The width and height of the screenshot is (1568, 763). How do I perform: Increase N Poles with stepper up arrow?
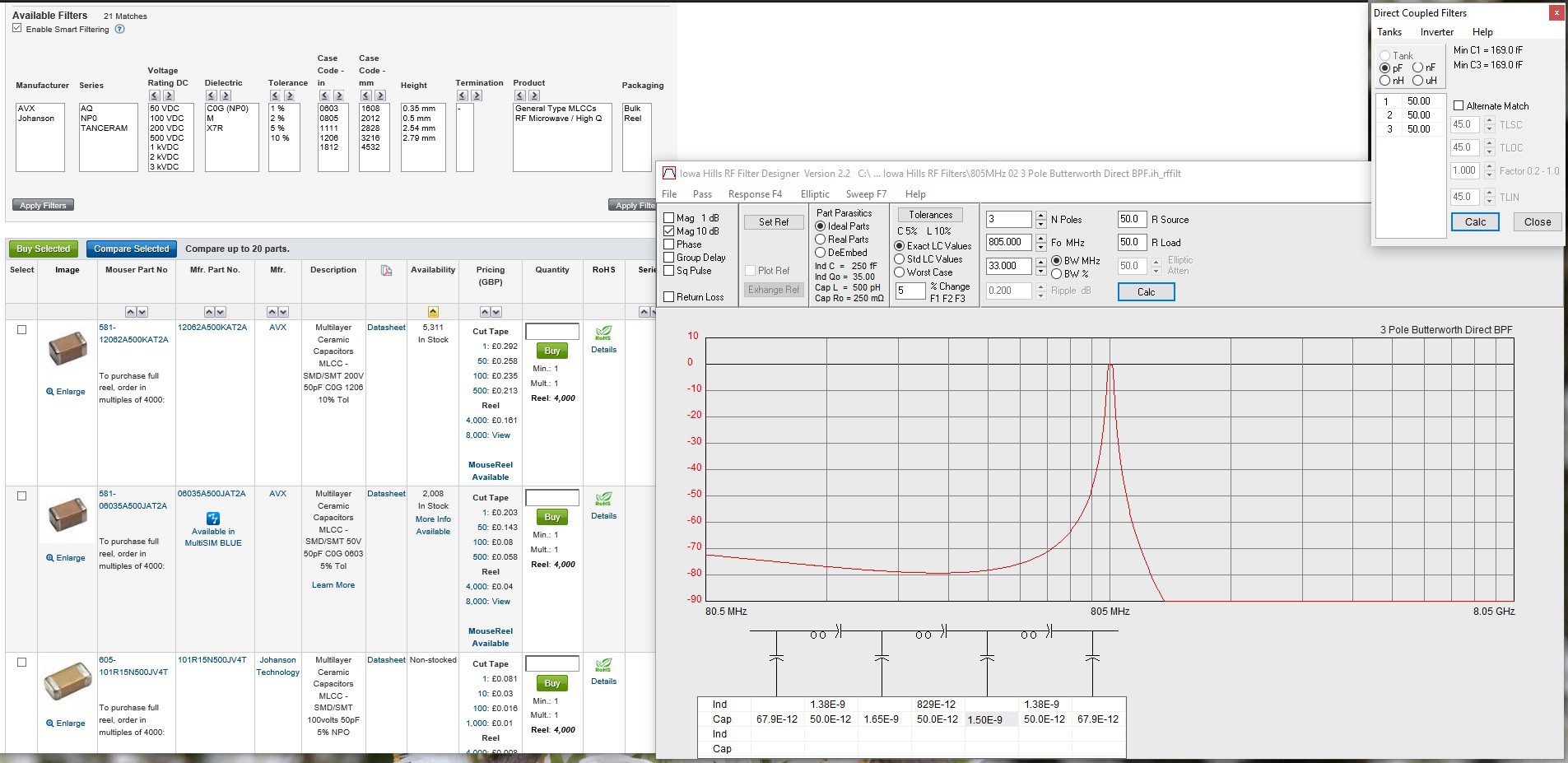pyautogui.click(x=1041, y=216)
